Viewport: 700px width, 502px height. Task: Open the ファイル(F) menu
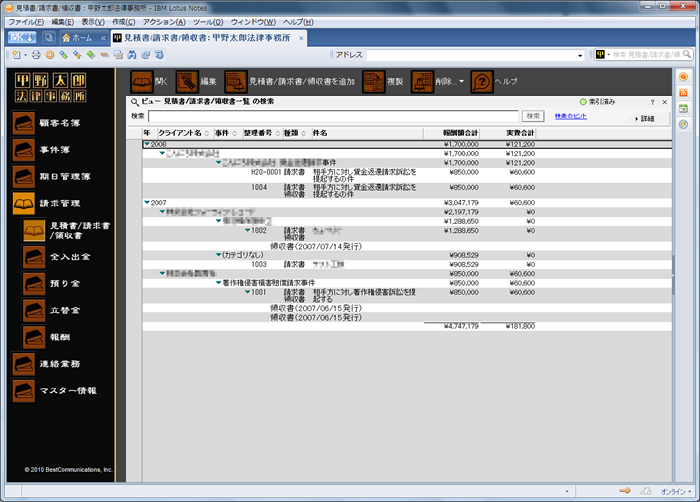[x=26, y=22]
